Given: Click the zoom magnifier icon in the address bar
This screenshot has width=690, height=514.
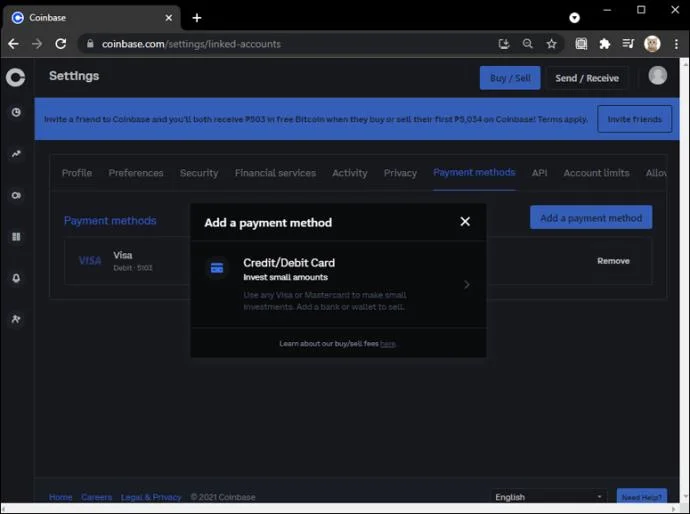Looking at the screenshot, I should click(528, 44).
